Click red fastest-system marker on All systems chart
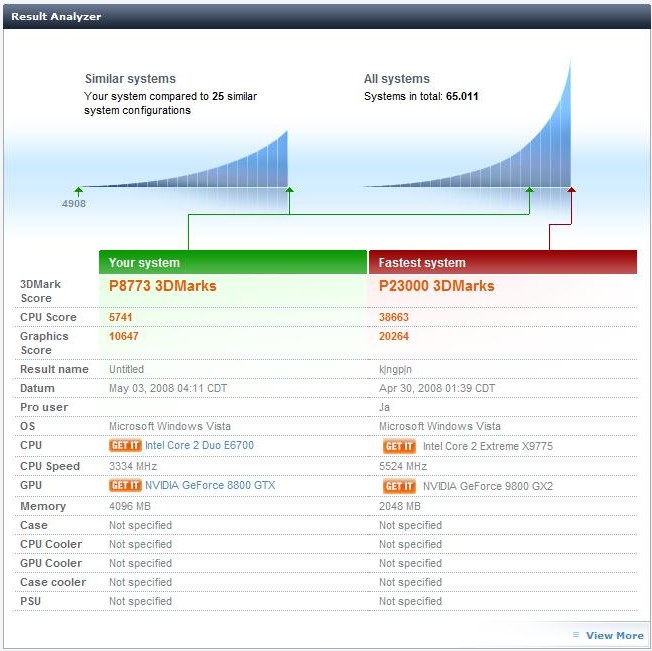This screenshot has width=652, height=651. click(571, 190)
